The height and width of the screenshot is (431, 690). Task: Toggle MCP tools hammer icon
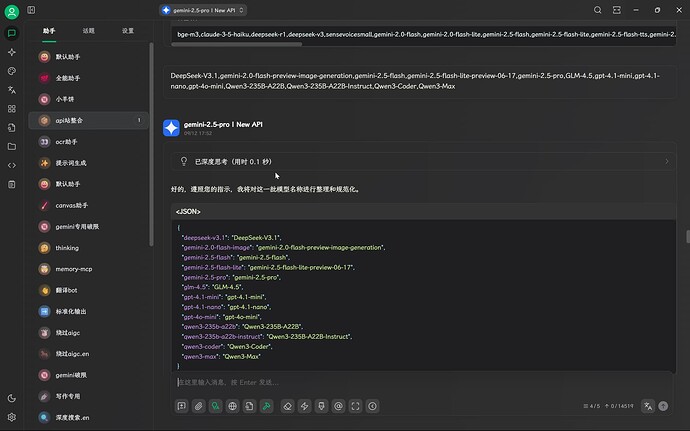coord(267,406)
